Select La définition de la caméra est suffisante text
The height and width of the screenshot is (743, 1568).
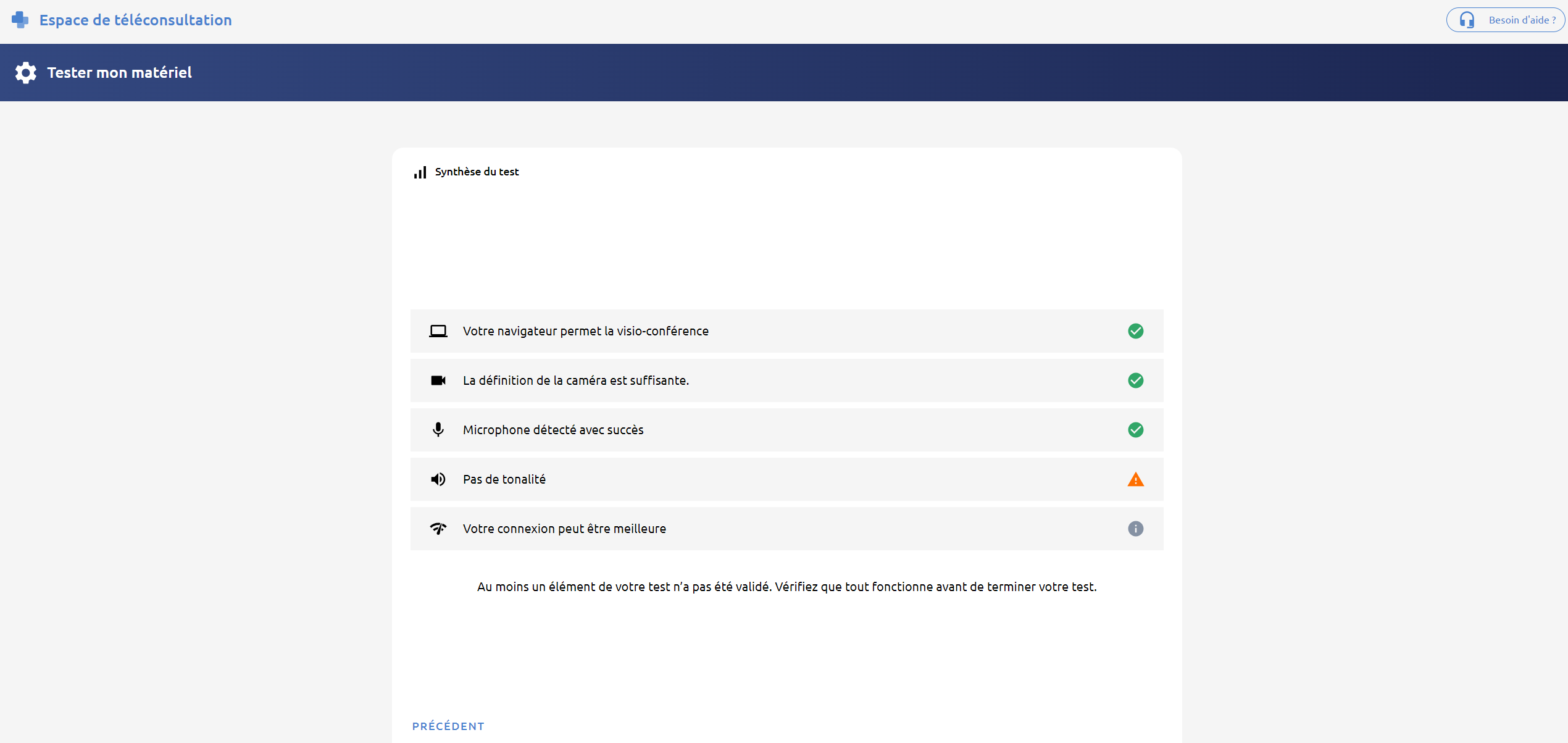(576, 380)
